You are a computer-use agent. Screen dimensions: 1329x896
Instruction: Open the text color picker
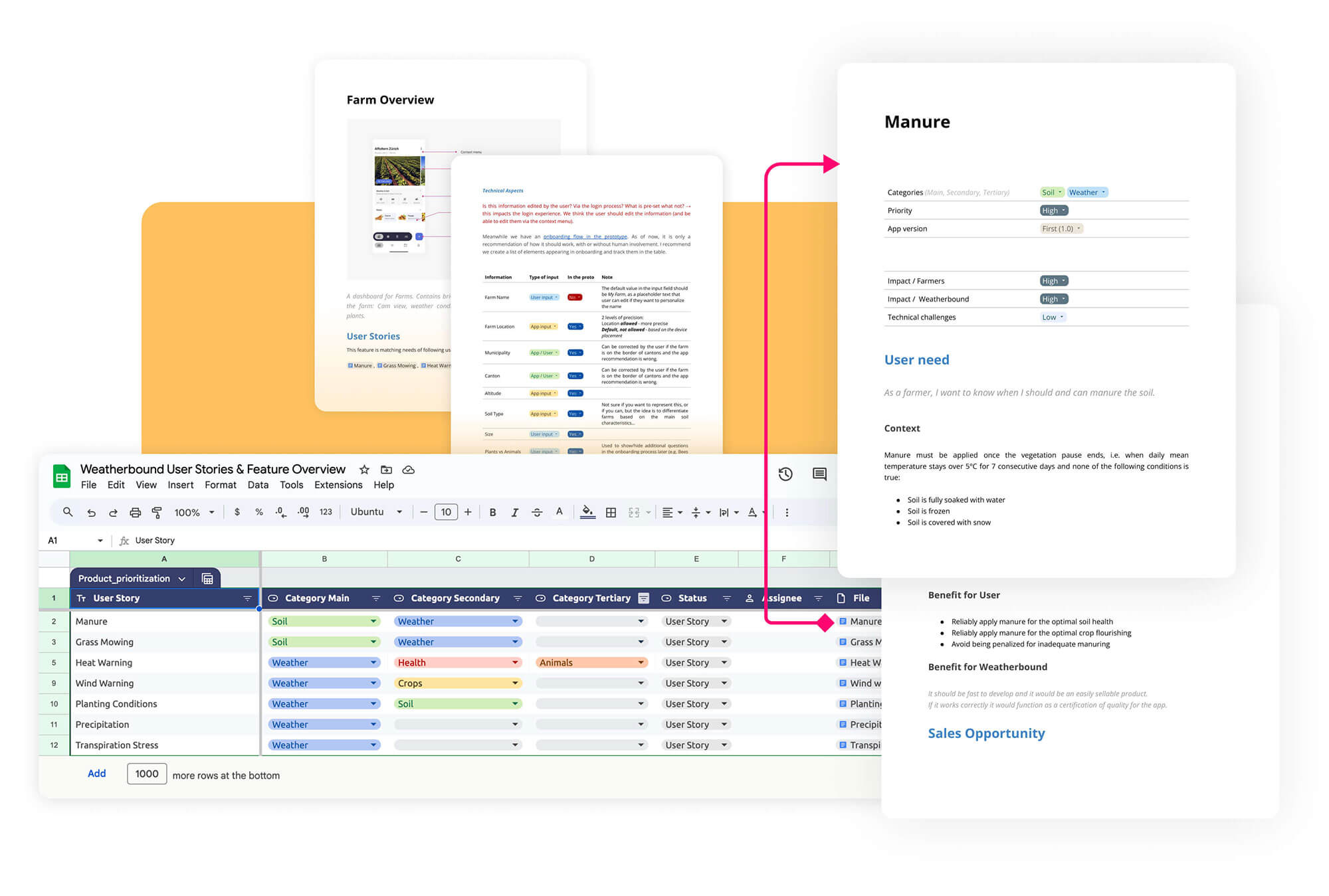(x=560, y=512)
